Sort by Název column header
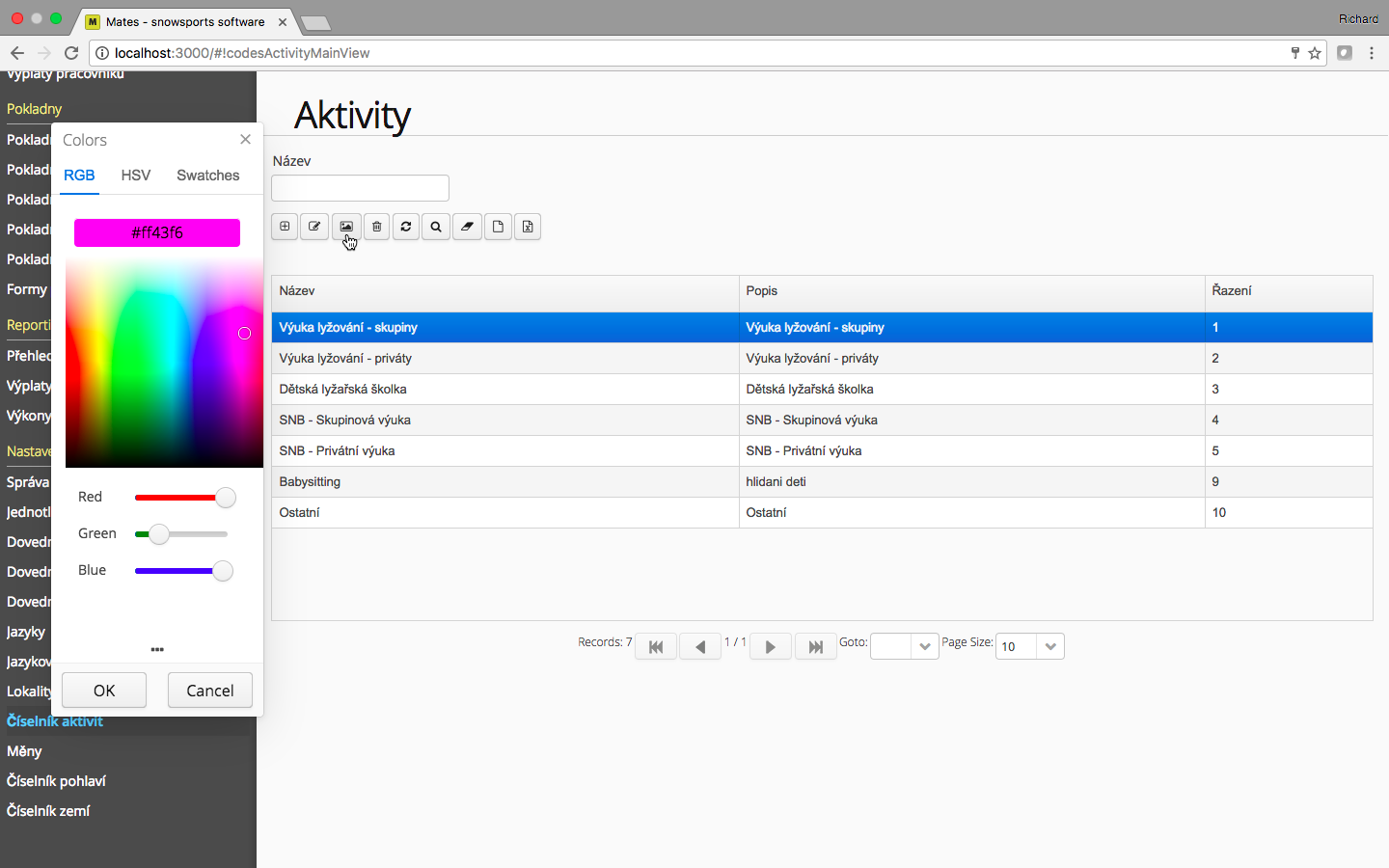 [x=504, y=291]
